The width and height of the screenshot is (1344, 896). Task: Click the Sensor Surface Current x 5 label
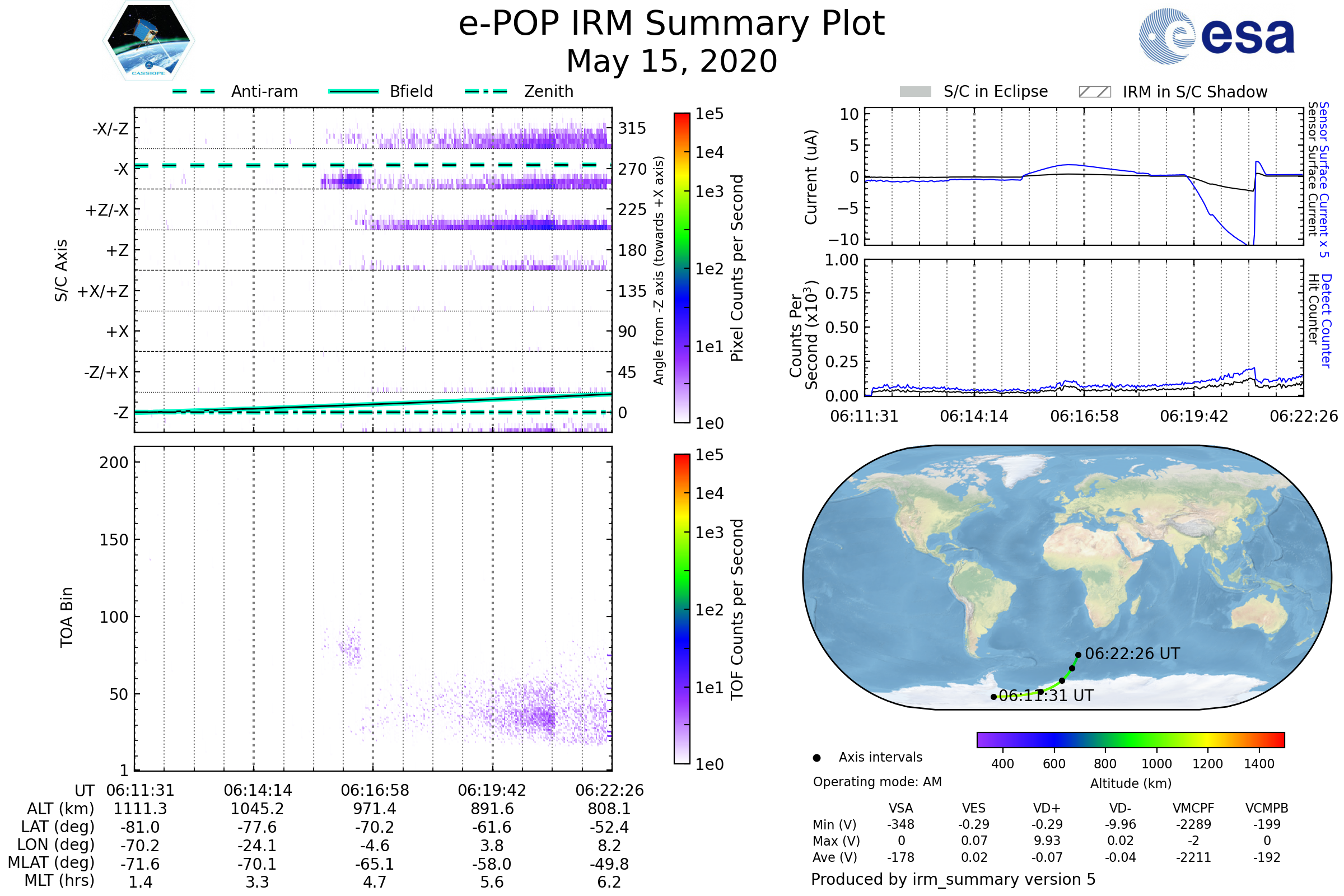tap(1324, 179)
